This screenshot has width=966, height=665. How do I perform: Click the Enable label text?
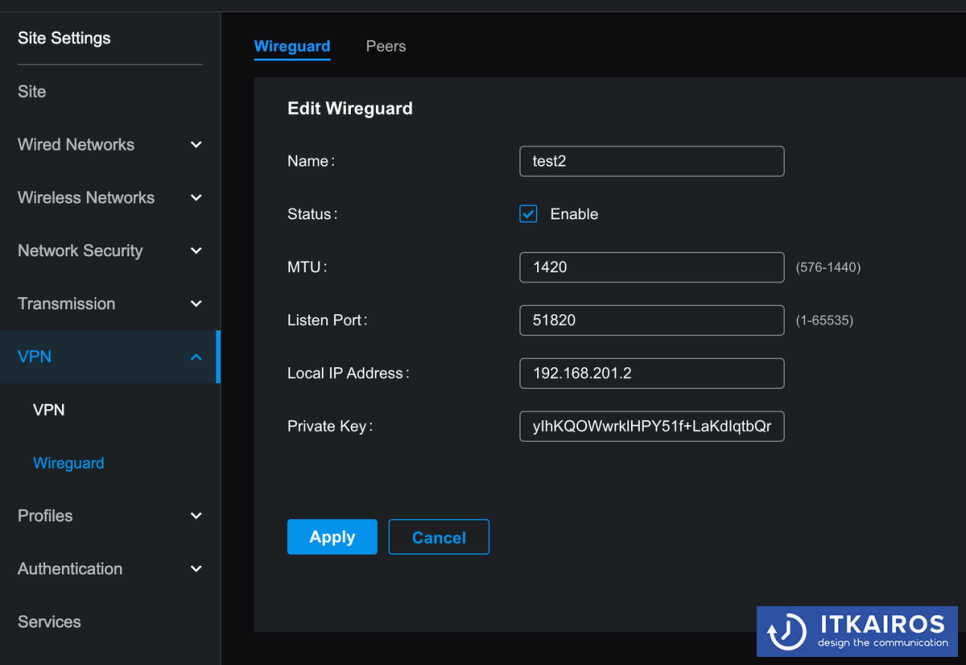pyautogui.click(x=574, y=214)
